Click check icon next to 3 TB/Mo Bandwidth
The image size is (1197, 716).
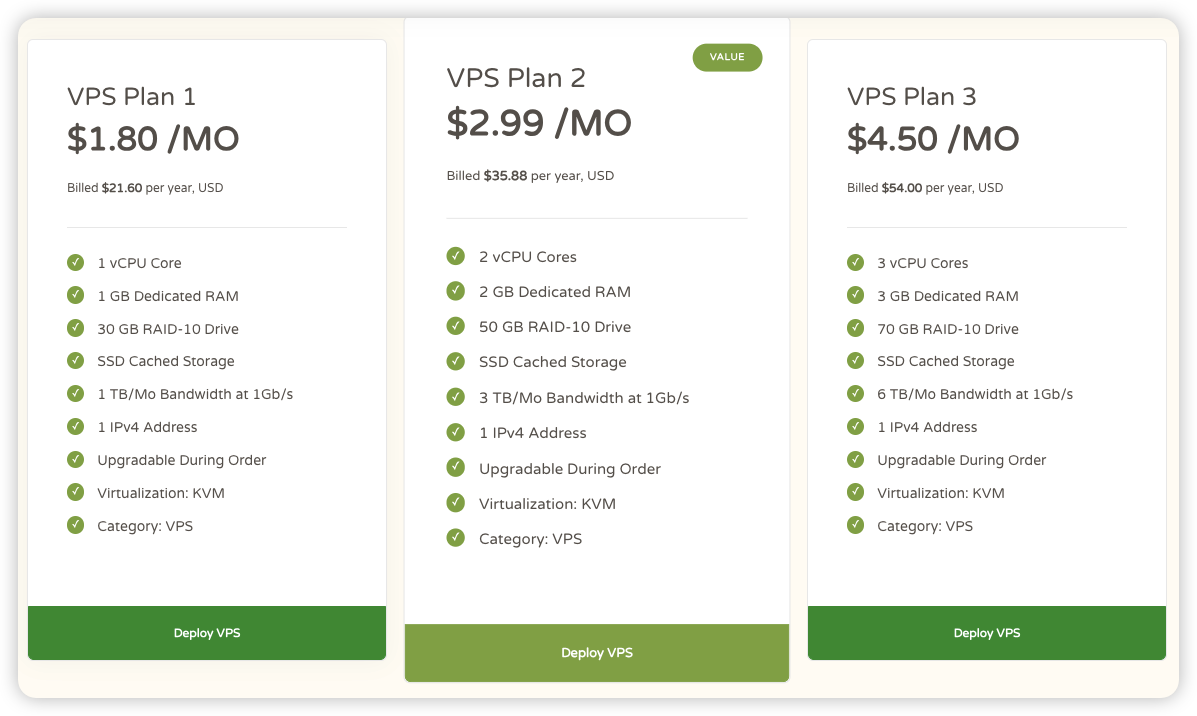pyautogui.click(x=456, y=397)
